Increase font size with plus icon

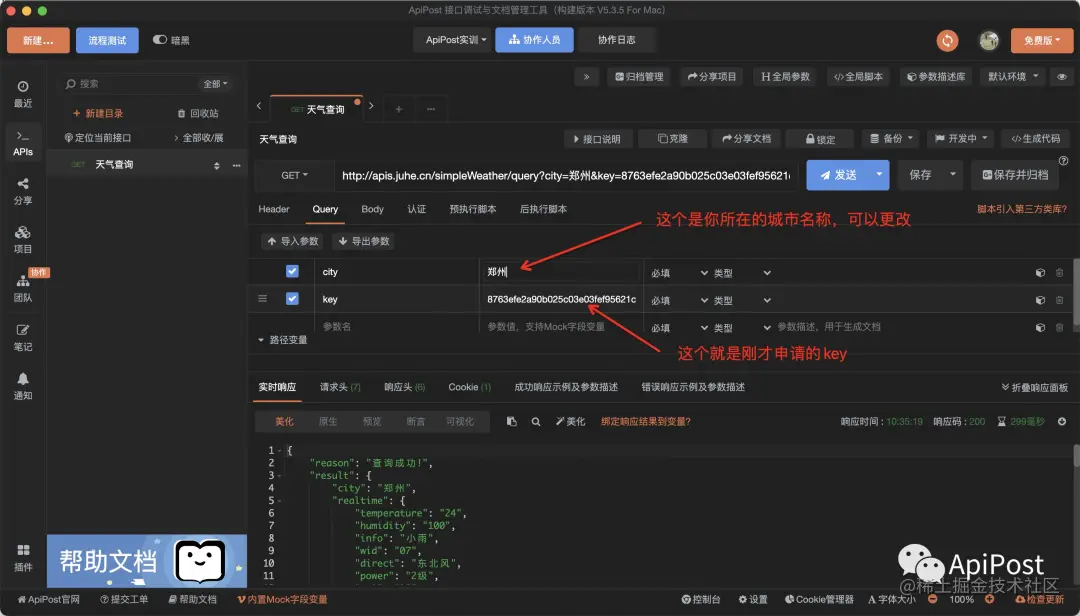989,599
